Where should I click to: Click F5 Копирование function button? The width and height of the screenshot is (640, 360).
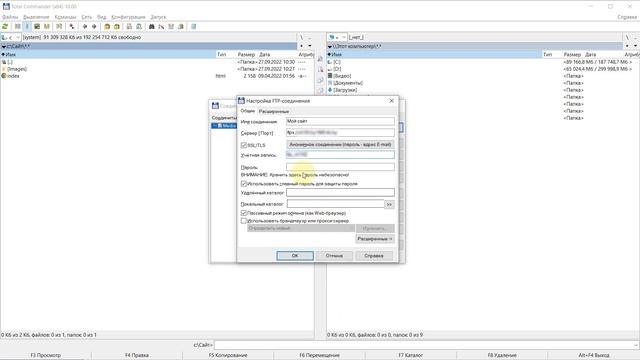228,355
